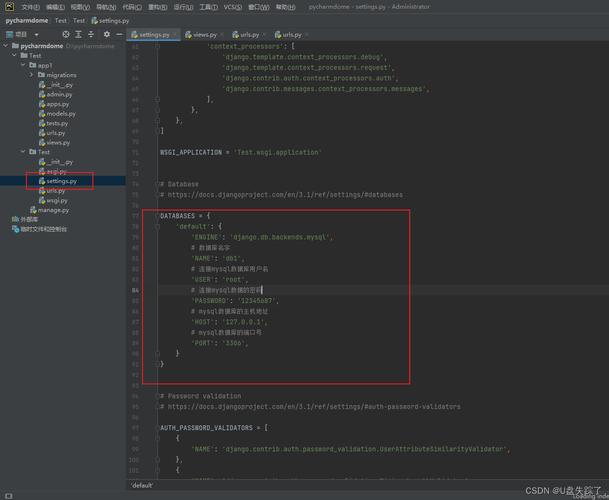This screenshot has width=609, height=500.
Task: Click the Python file icon beside admin.py
Action: [x=42, y=94]
